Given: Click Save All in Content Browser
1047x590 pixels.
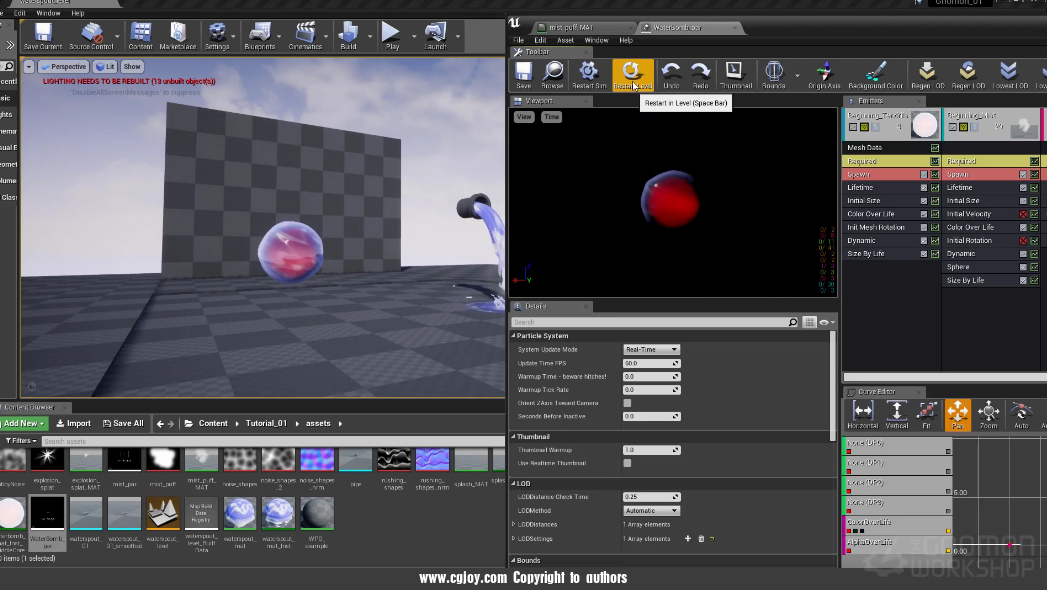Looking at the screenshot, I should (123, 423).
